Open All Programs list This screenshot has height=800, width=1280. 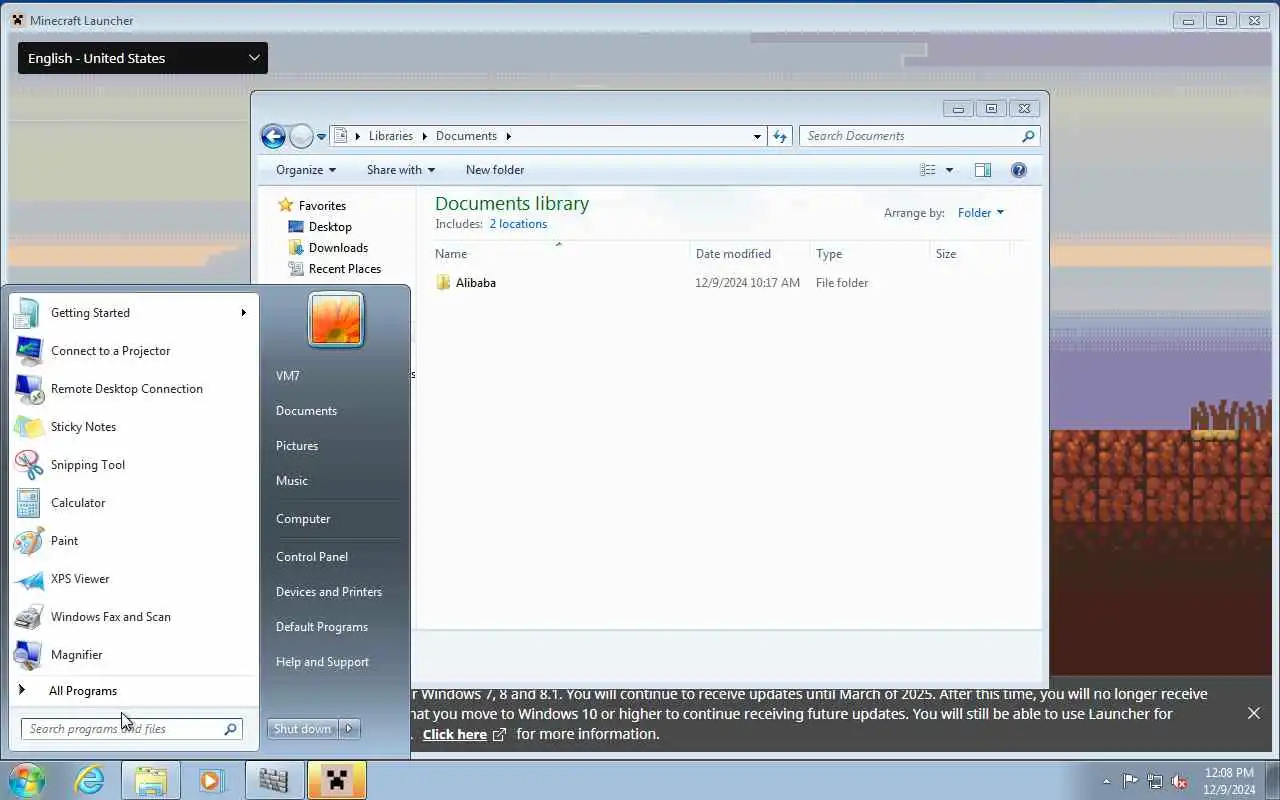click(x=133, y=691)
